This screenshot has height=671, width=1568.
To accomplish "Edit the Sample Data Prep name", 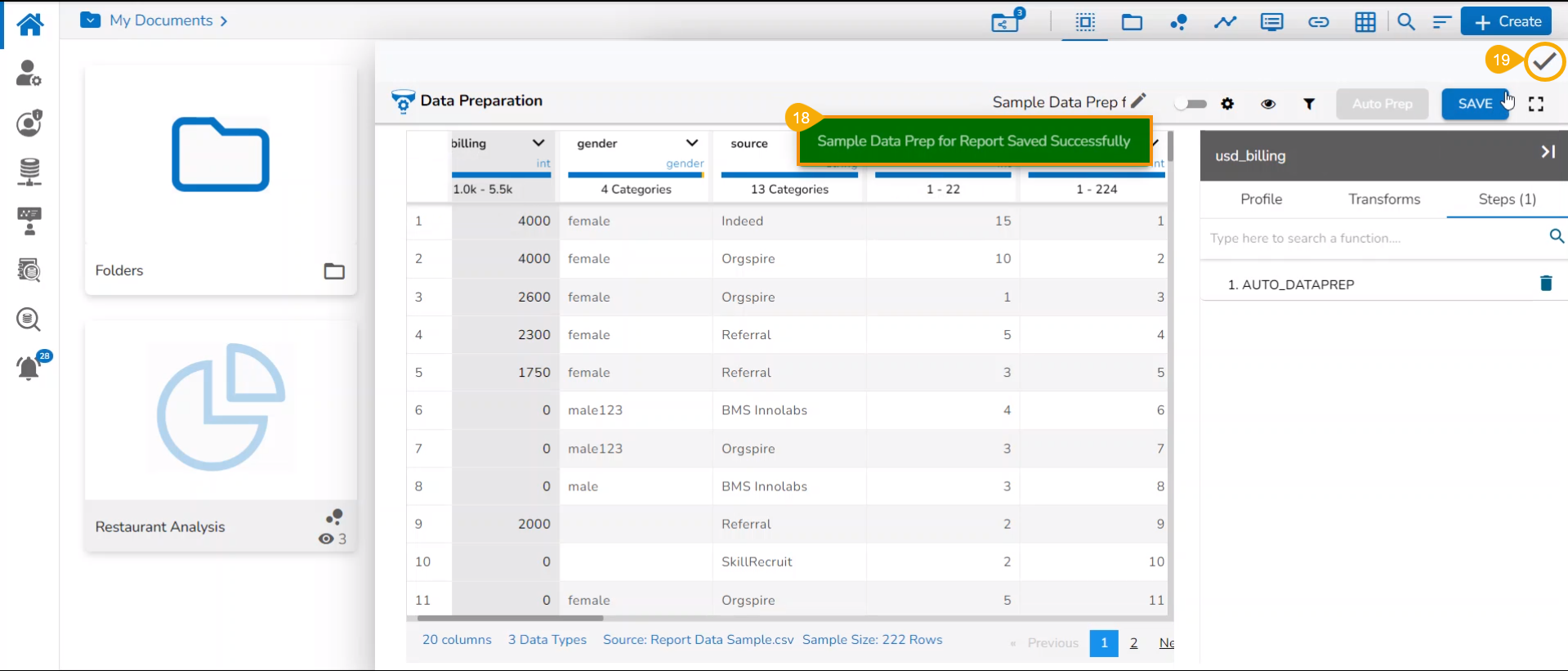I will point(1138,101).
